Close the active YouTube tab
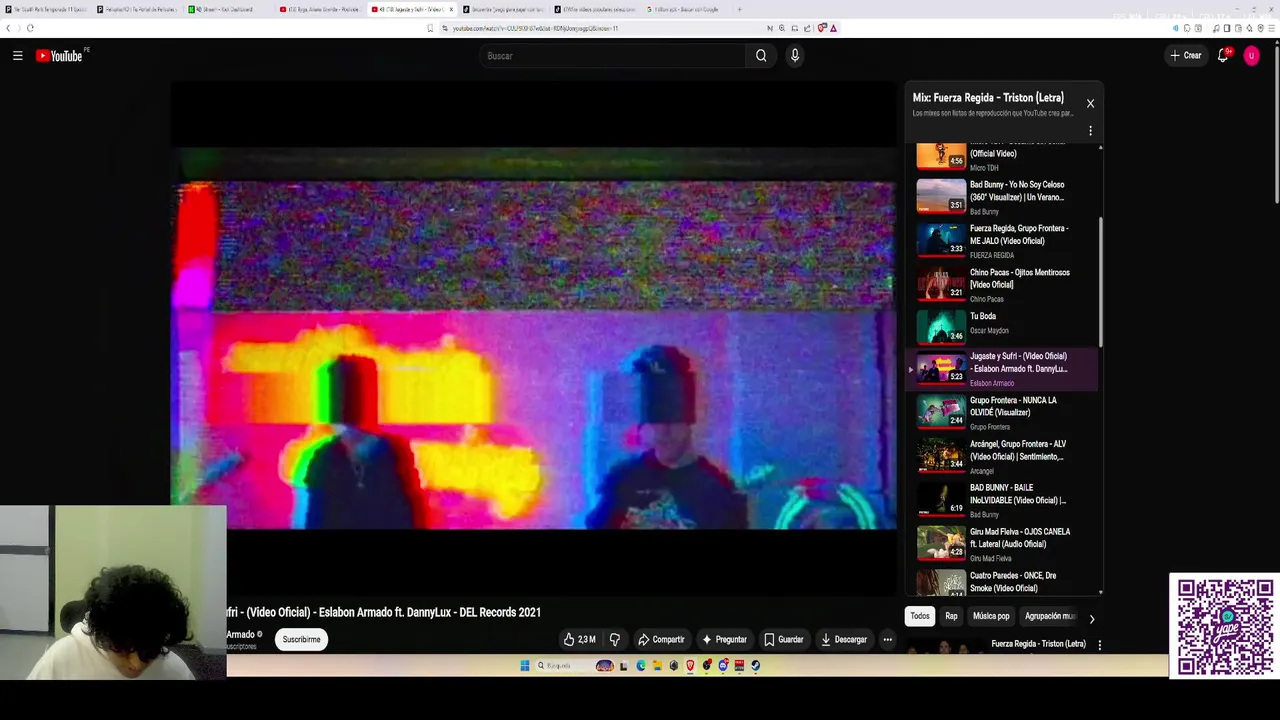The width and height of the screenshot is (1280, 720). (x=451, y=9)
